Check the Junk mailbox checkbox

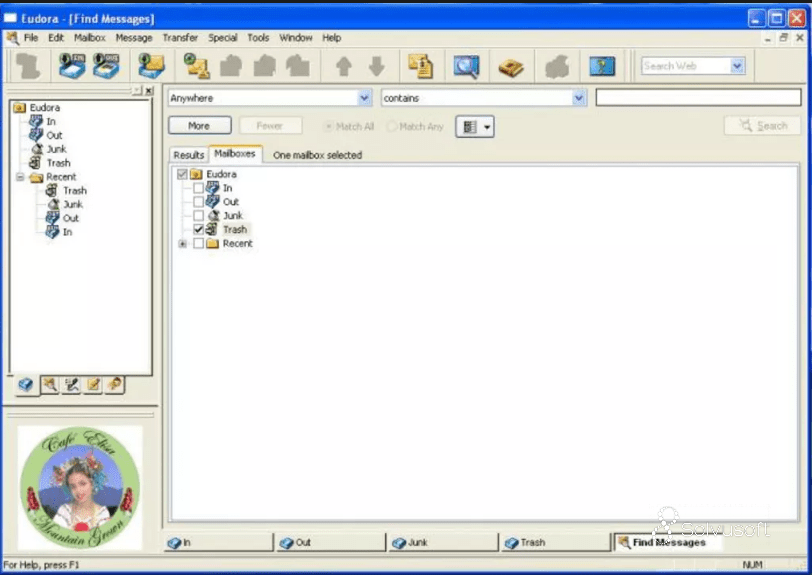coord(198,215)
